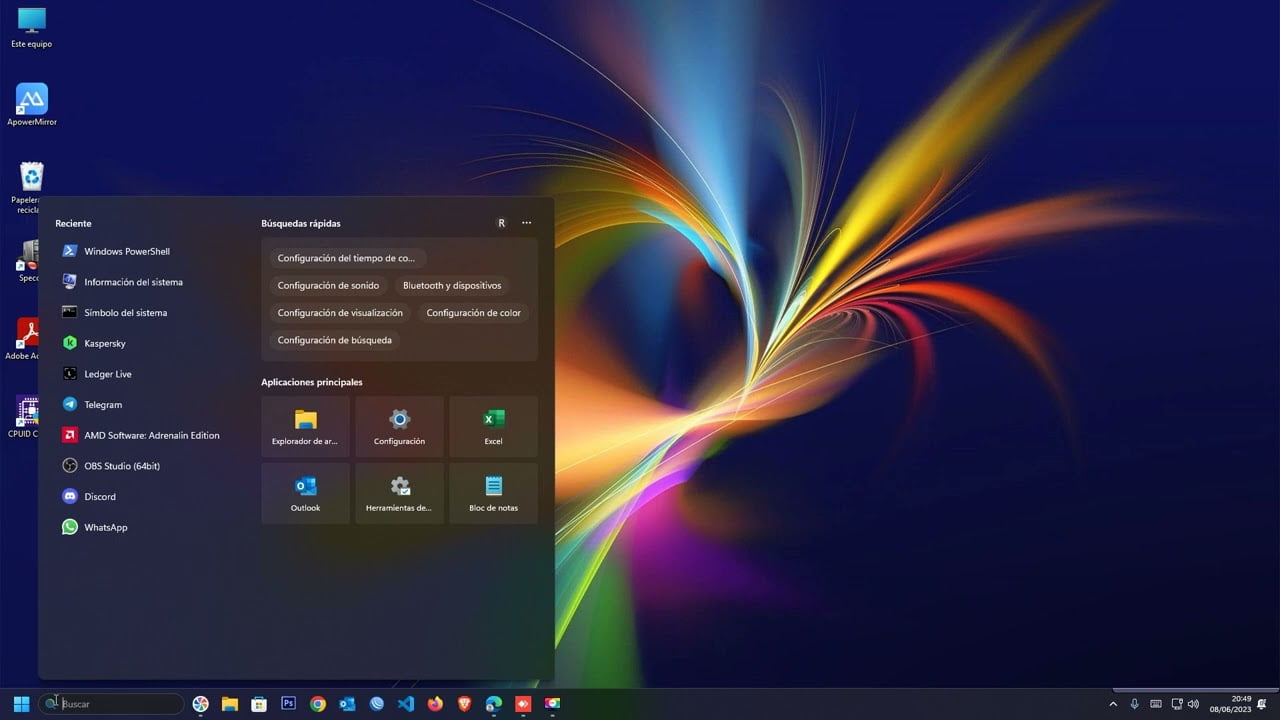The height and width of the screenshot is (720, 1280).
Task: Launch Bloc de notas from top apps
Action: [x=493, y=493]
